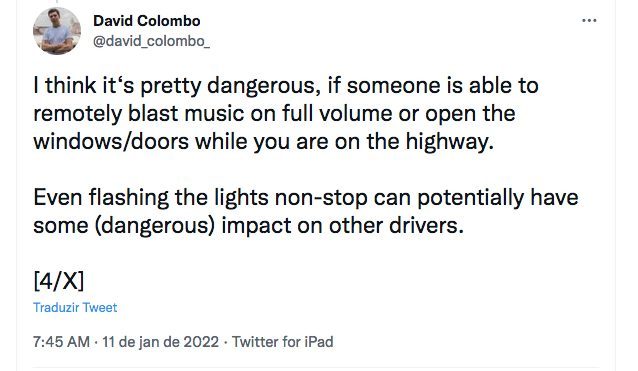Click the phrase "remotely blast music" in the tweet
638x371 pixels.
tap(138, 113)
